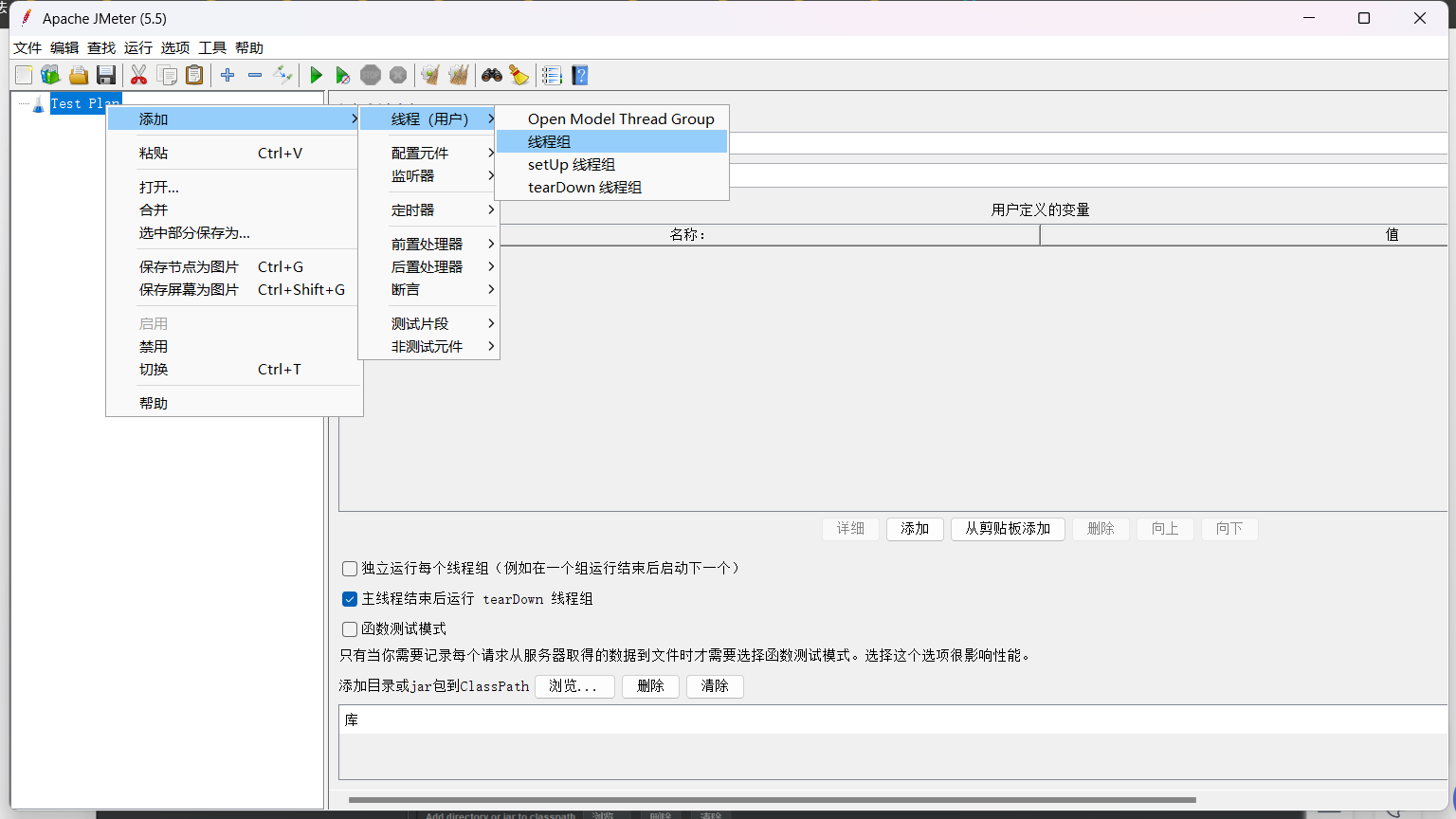The height and width of the screenshot is (819, 1456).
Task: Create a new test plan via New icon
Action: [24, 75]
